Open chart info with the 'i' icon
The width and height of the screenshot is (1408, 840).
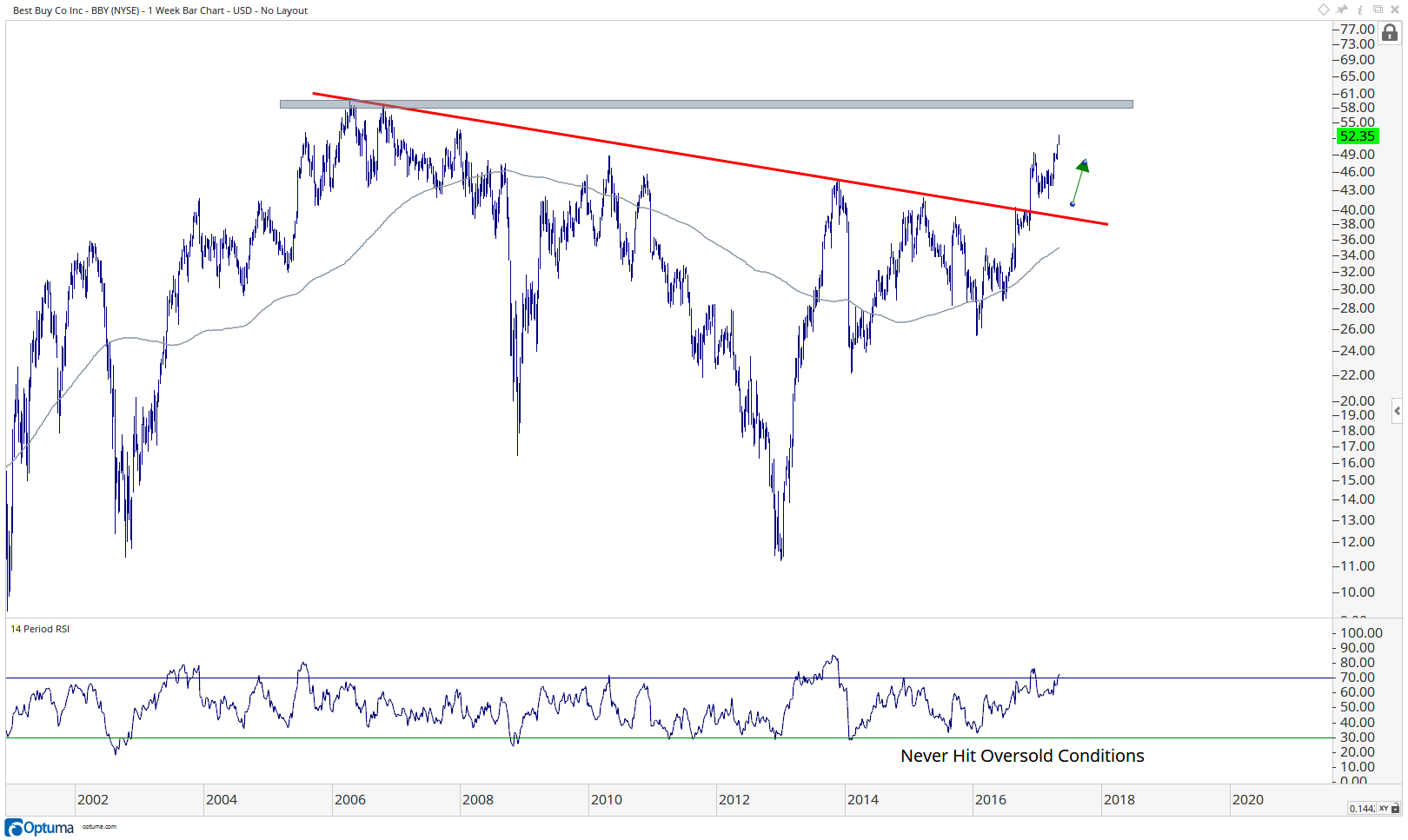[1360, 10]
